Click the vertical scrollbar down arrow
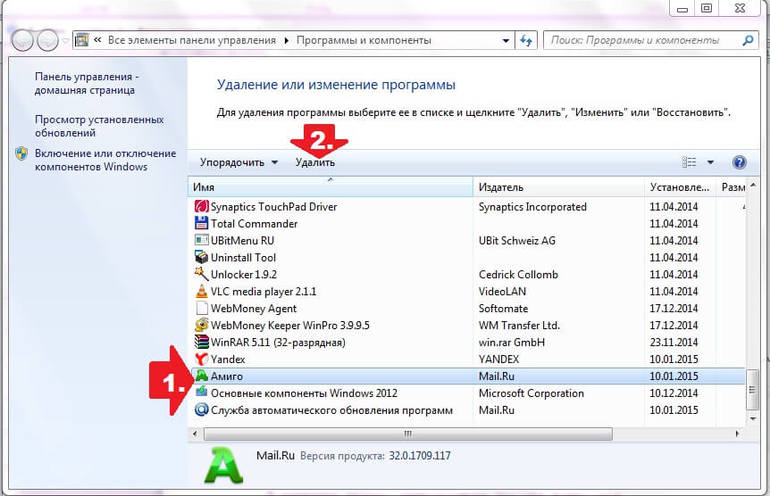770x496 pixels. point(752,419)
